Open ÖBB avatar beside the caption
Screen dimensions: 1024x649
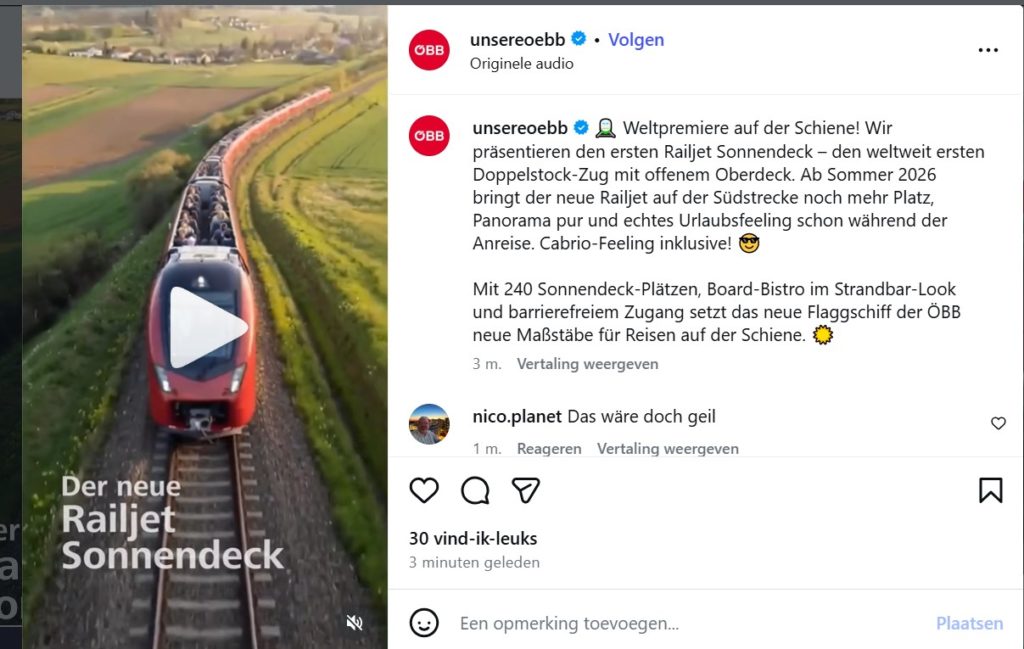tap(429, 136)
